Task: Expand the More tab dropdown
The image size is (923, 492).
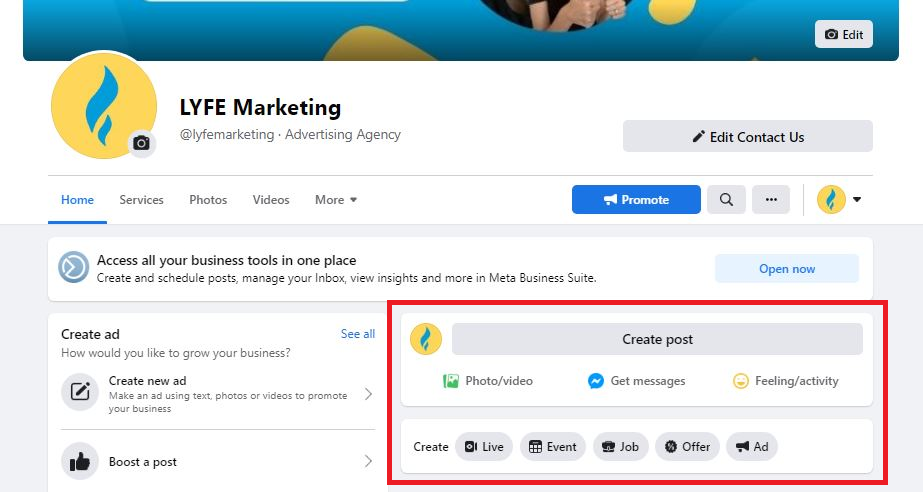Action: (336, 200)
